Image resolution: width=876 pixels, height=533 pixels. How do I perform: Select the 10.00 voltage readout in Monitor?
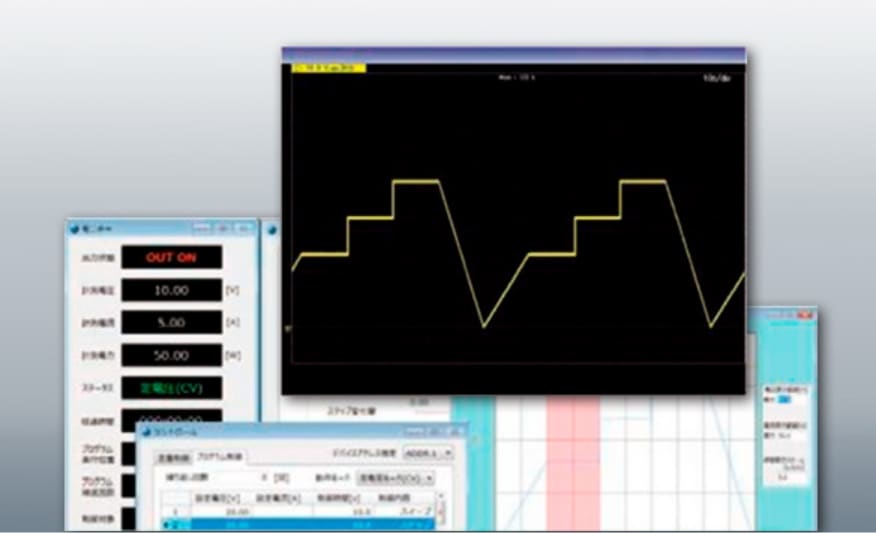(x=172, y=291)
